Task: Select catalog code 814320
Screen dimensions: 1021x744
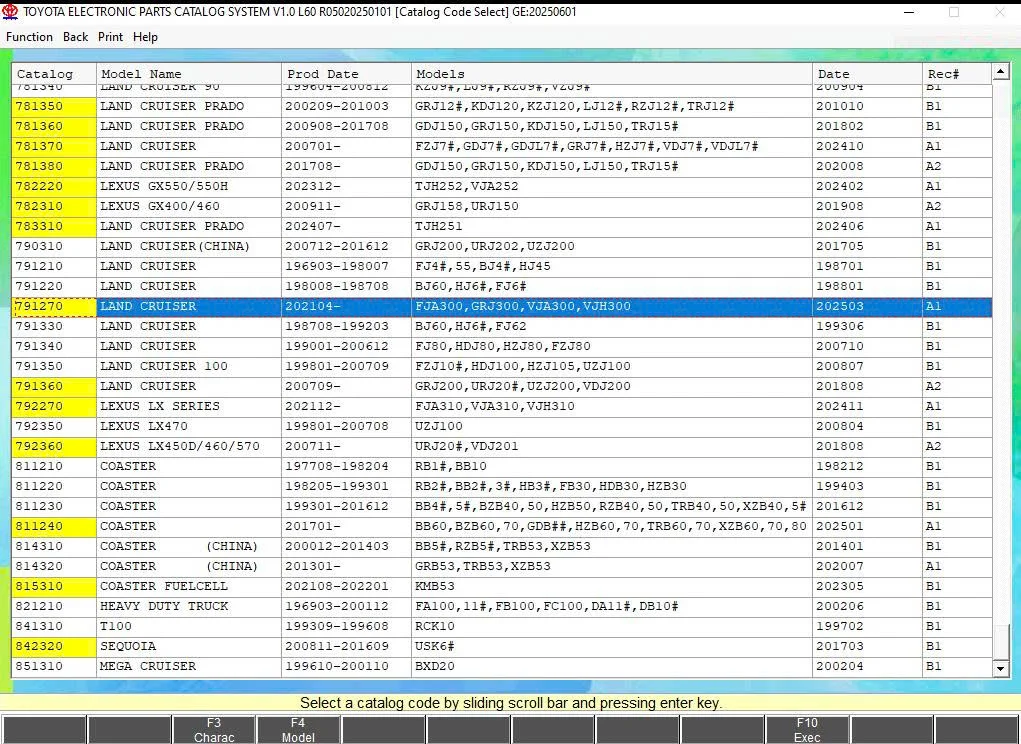Action: 54,566
